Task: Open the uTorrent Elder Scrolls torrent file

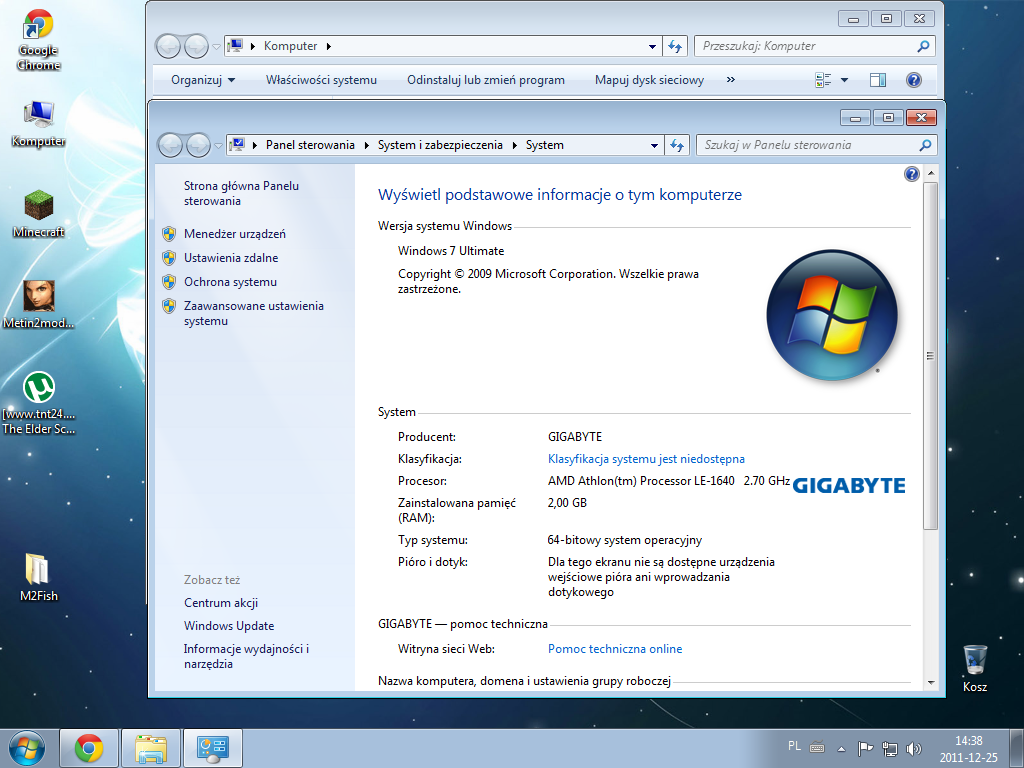Action: coord(39,403)
